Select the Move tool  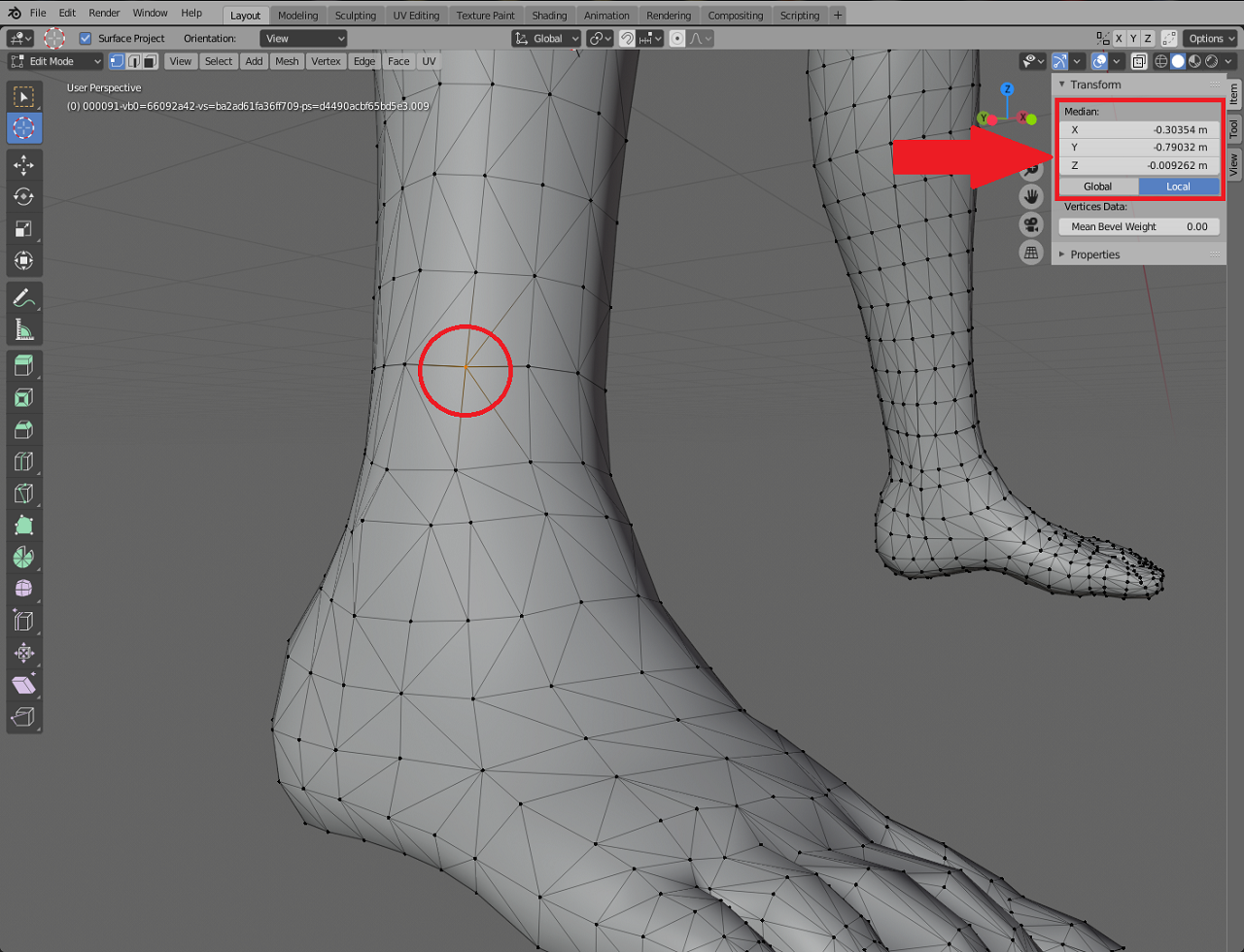point(24,165)
